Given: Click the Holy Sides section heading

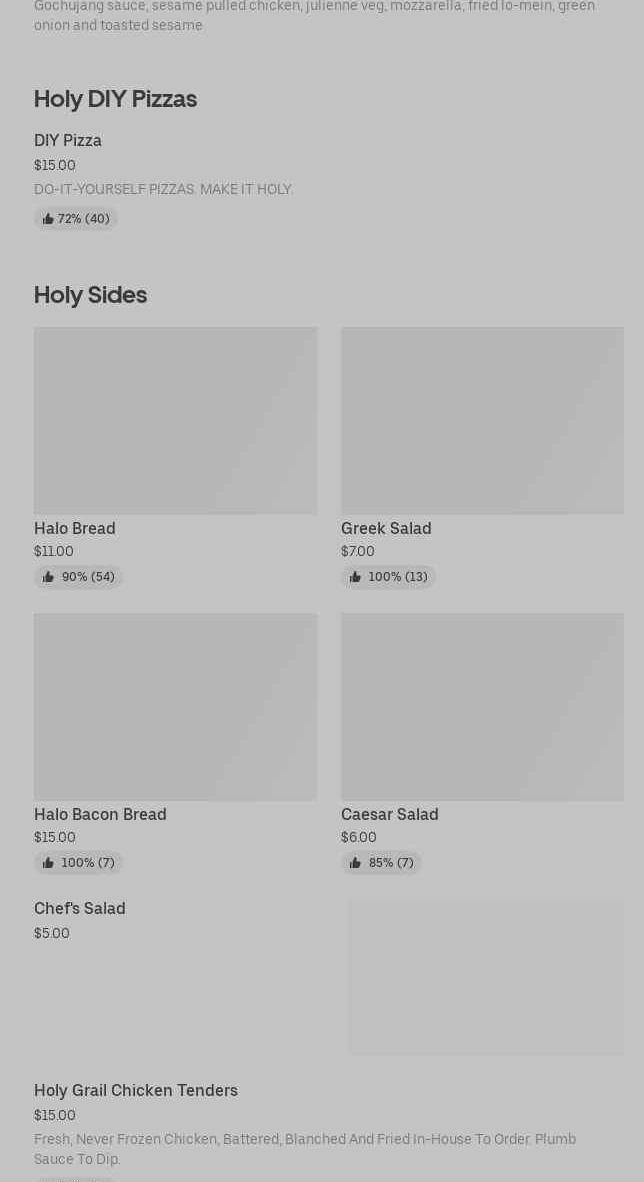Looking at the screenshot, I should point(90,295).
